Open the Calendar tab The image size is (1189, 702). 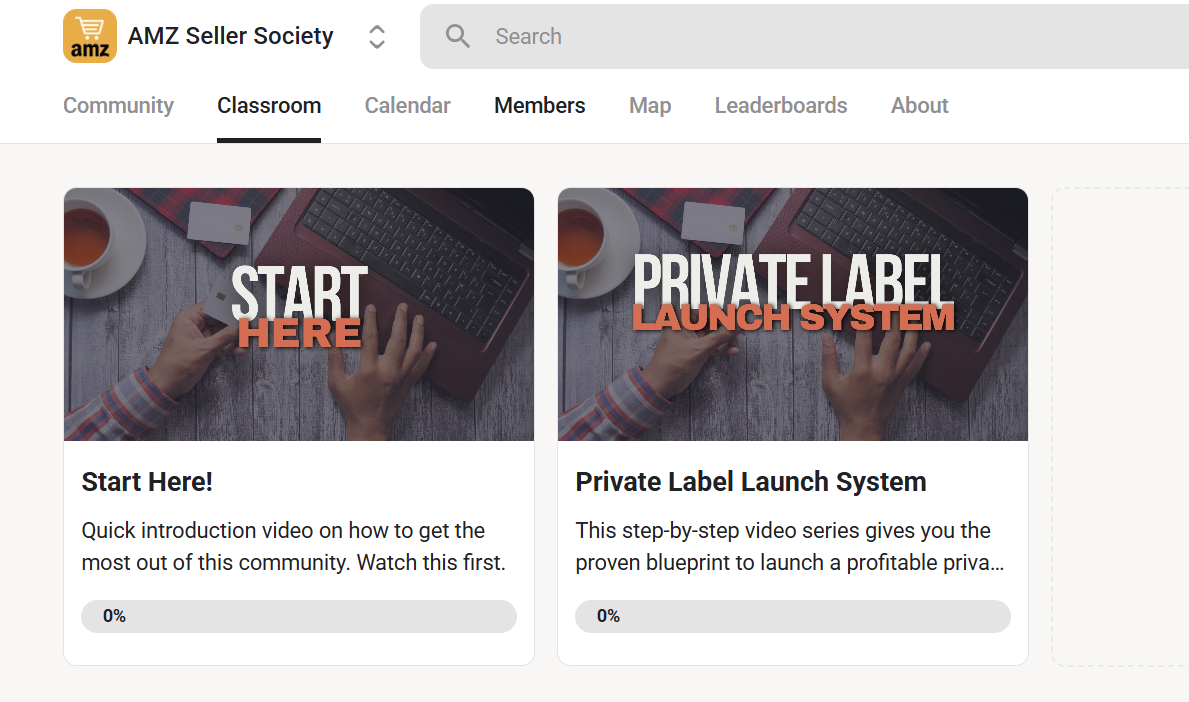coord(407,105)
